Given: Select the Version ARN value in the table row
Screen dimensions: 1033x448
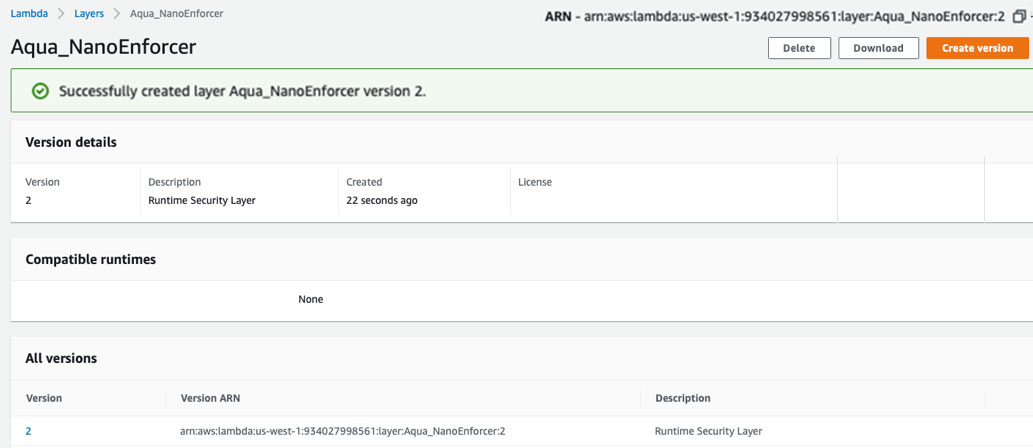Looking at the screenshot, I should tap(343, 432).
